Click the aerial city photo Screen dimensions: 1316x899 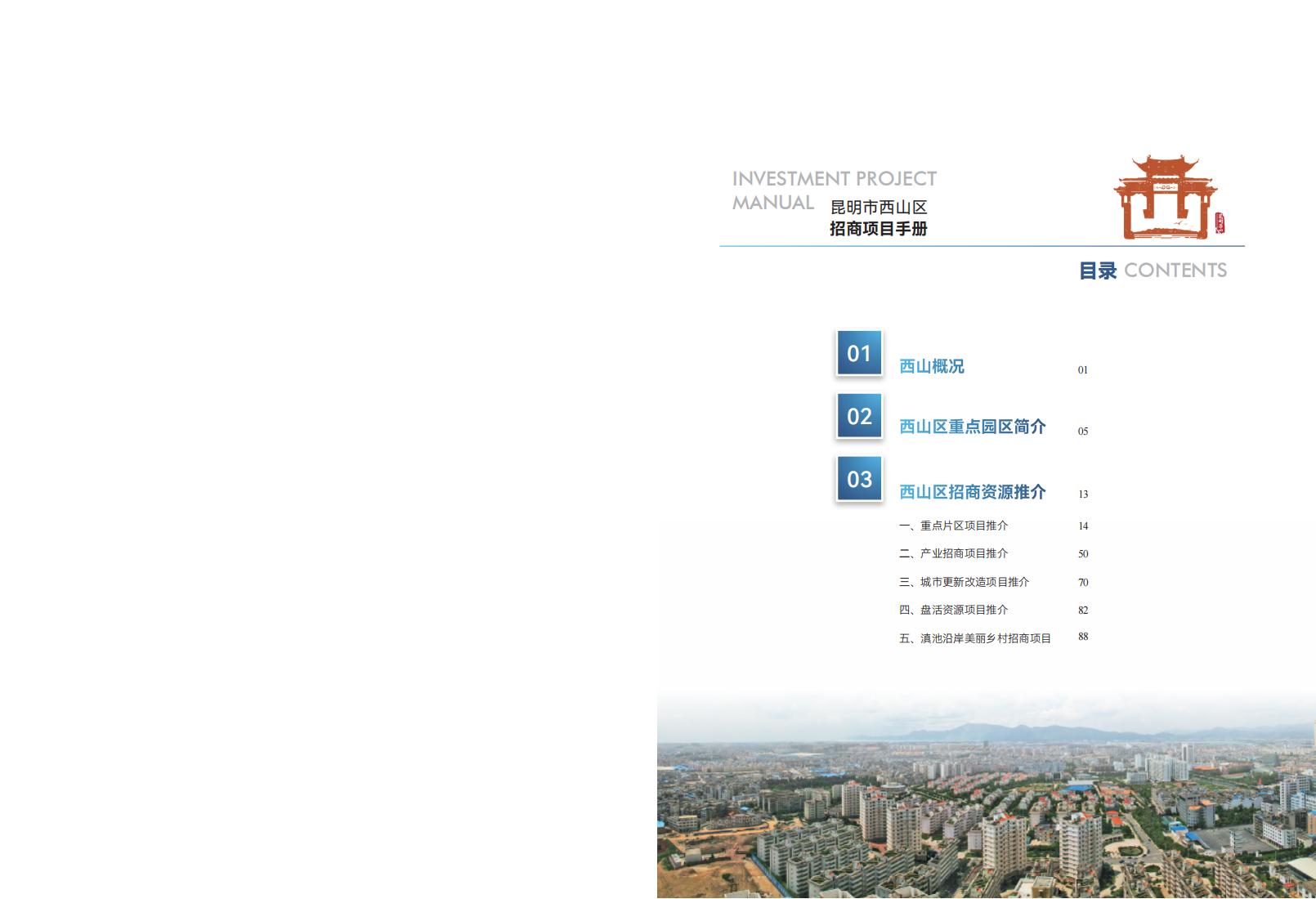(987, 797)
